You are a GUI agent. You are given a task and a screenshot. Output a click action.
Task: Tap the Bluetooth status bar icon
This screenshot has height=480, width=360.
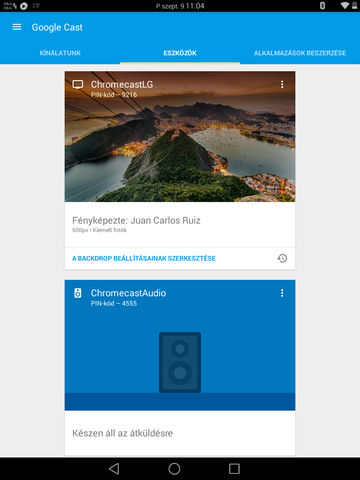(x=322, y=5)
